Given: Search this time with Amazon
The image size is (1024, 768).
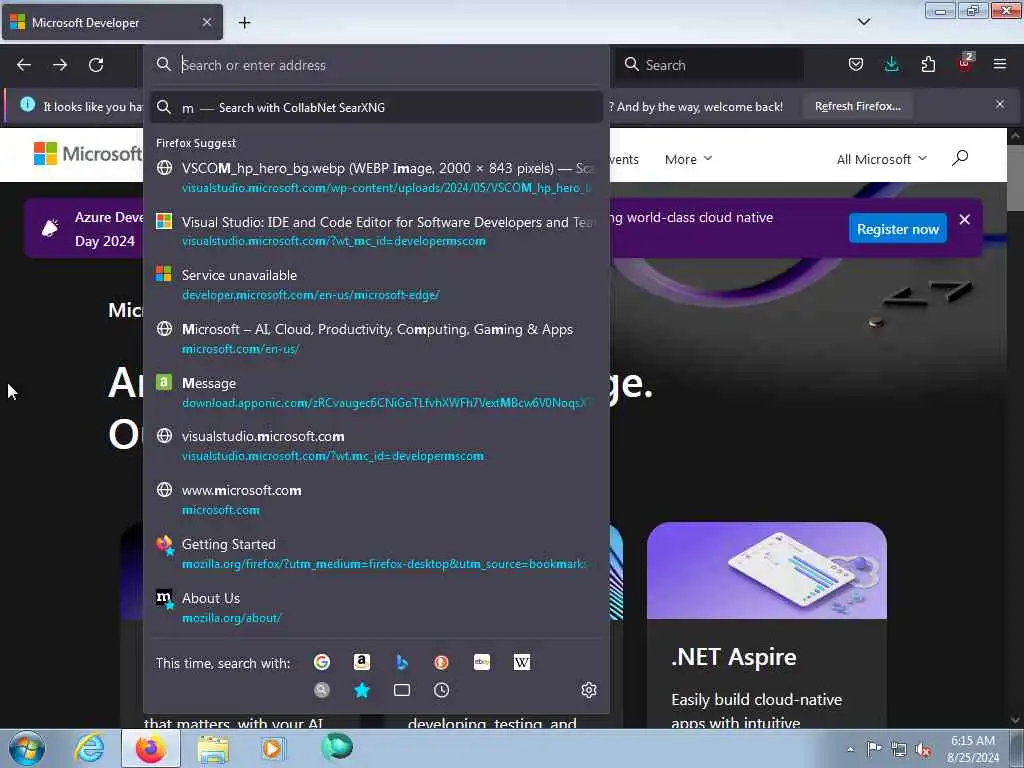Looking at the screenshot, I should click(362, 662).
